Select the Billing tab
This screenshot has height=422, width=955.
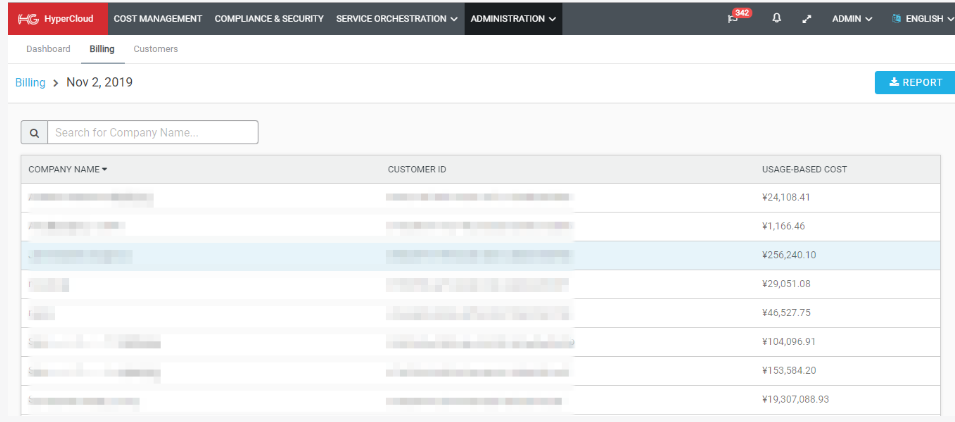point(101,49)
